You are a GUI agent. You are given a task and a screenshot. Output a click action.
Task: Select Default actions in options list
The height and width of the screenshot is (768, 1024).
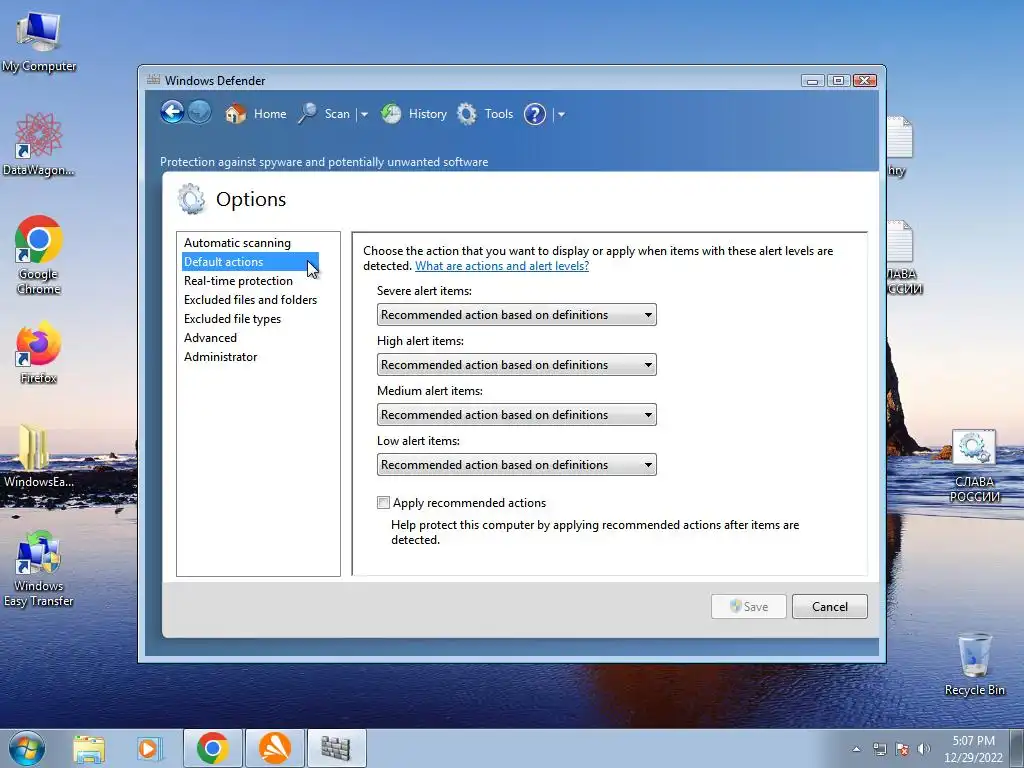pyautogui.click(x=250, y=261)
